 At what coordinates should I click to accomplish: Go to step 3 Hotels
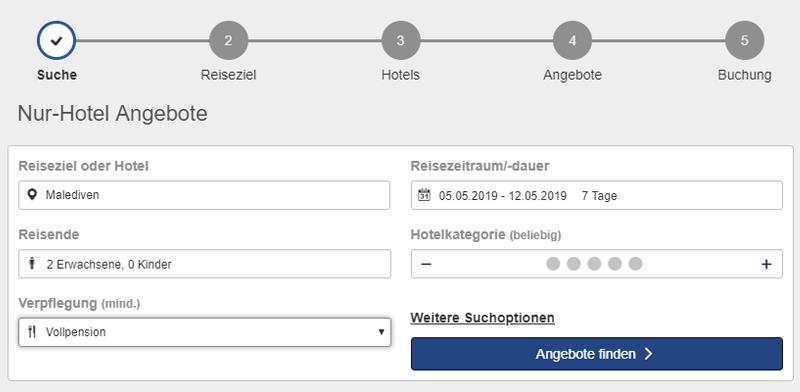401,40
